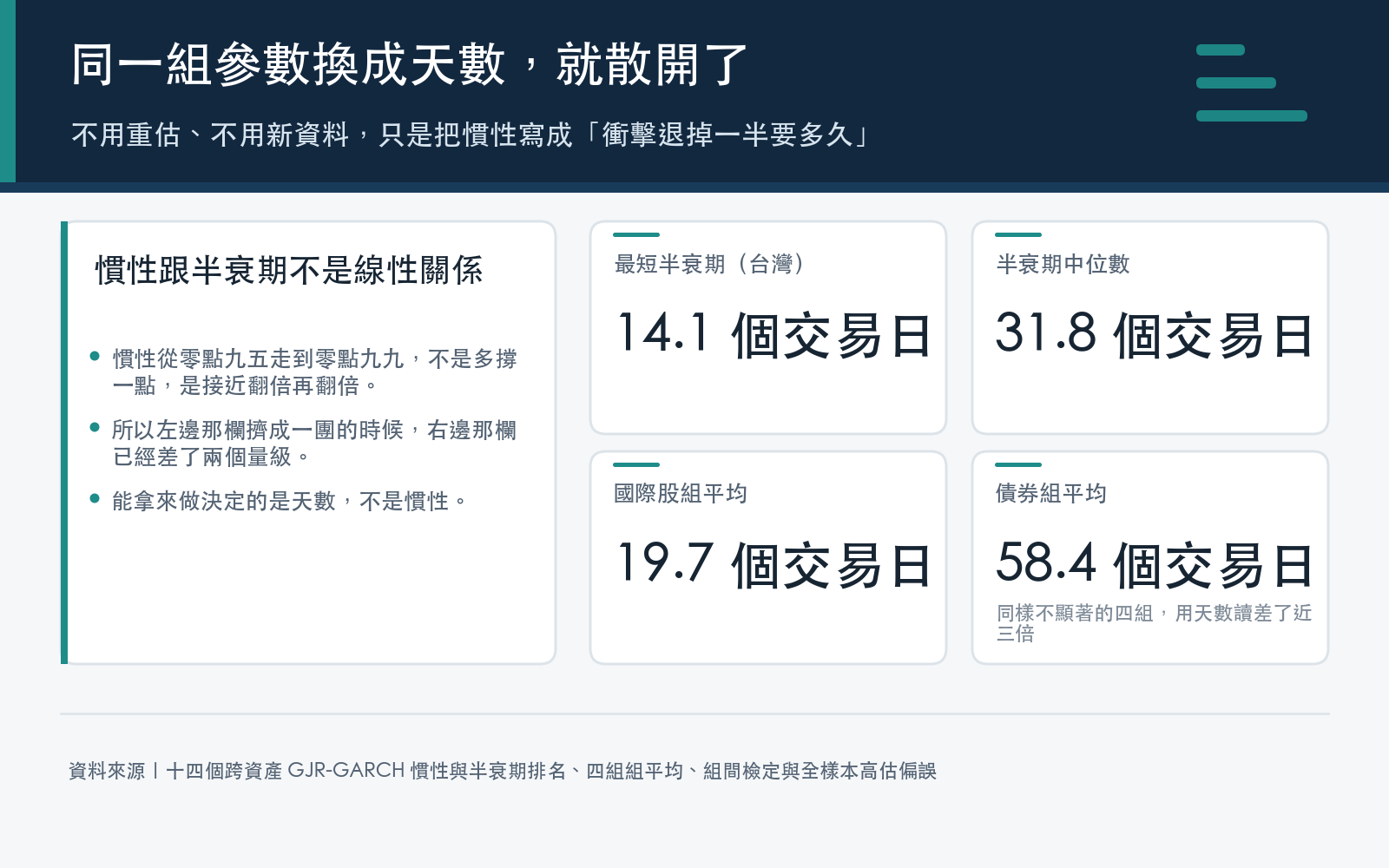Click the value "31.8 個交易日"
Image resolution: width=1389 pixels, height=868 pixels.
point(1154,335)
